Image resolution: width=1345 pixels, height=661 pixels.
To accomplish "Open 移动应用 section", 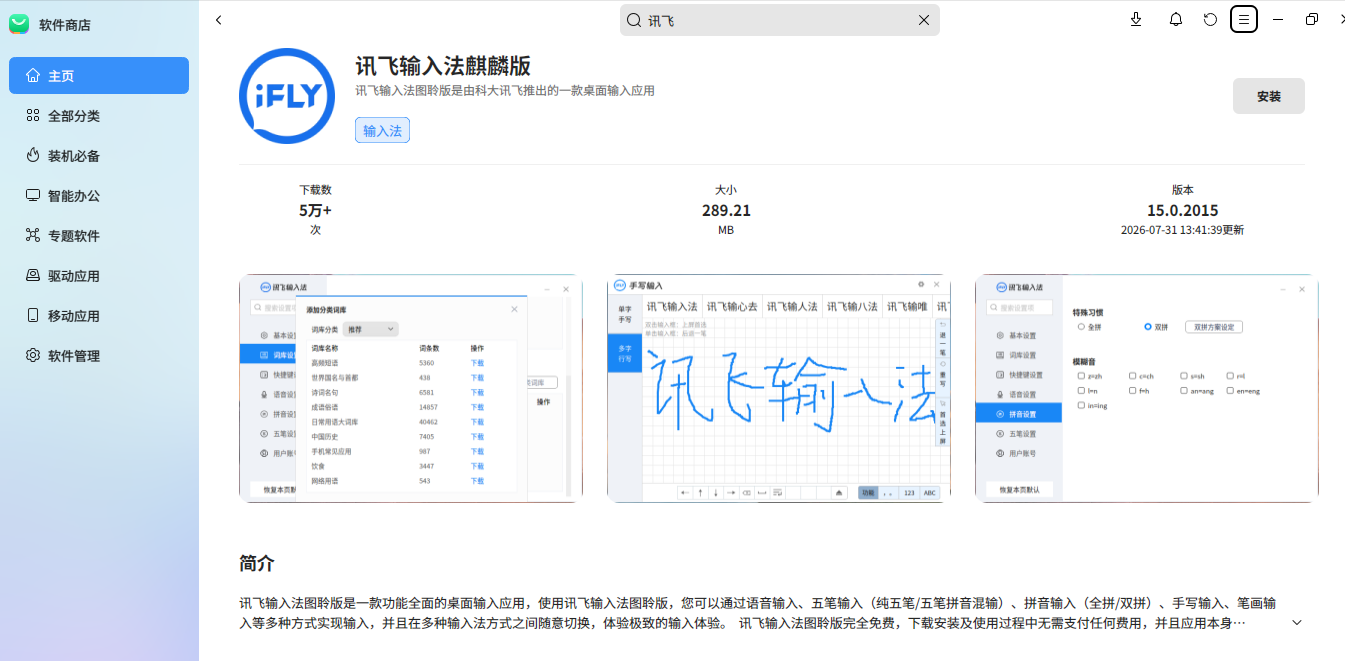I will pos(99,316).
